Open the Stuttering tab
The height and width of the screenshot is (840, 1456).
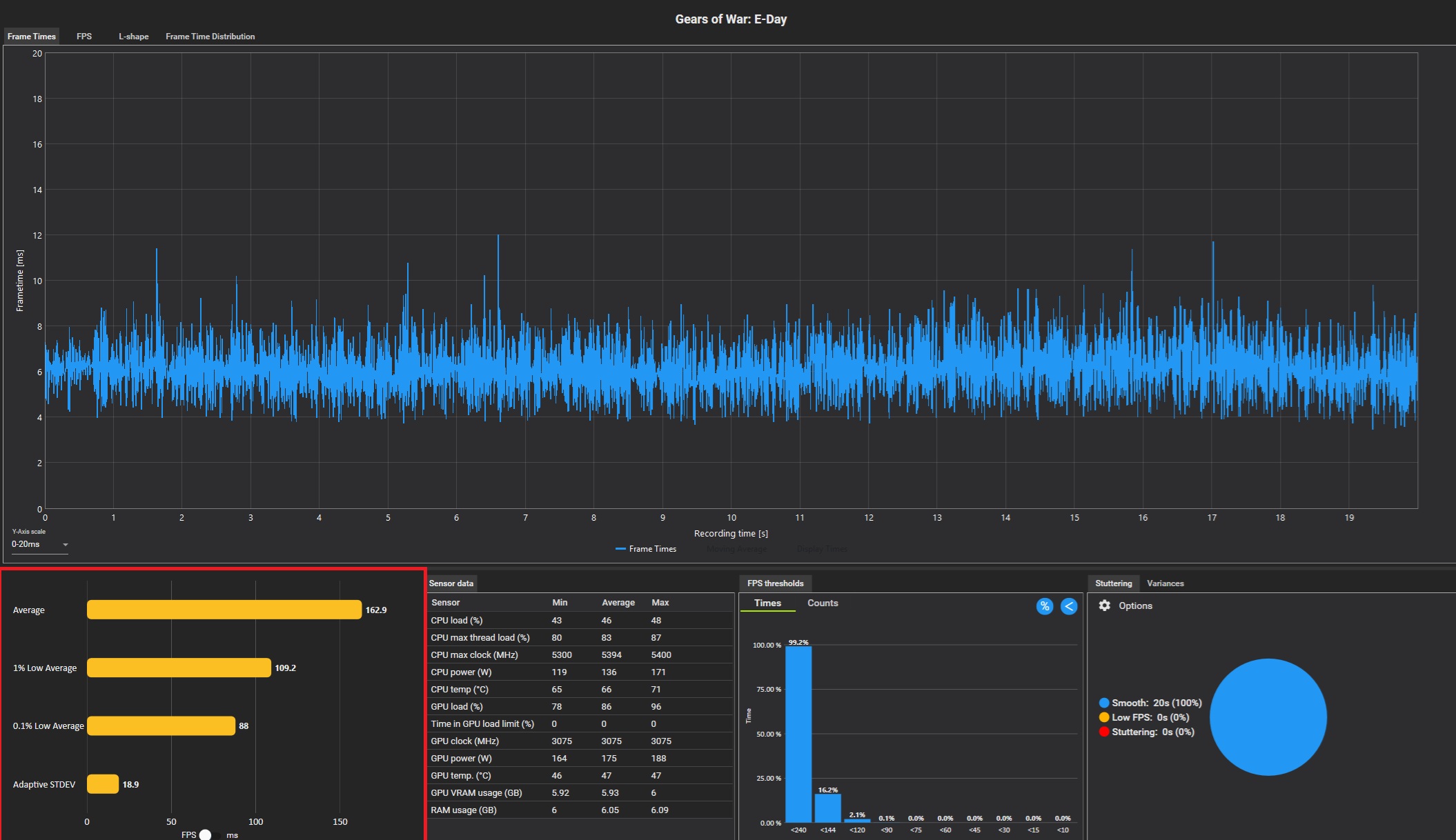tap(1113, 583)
